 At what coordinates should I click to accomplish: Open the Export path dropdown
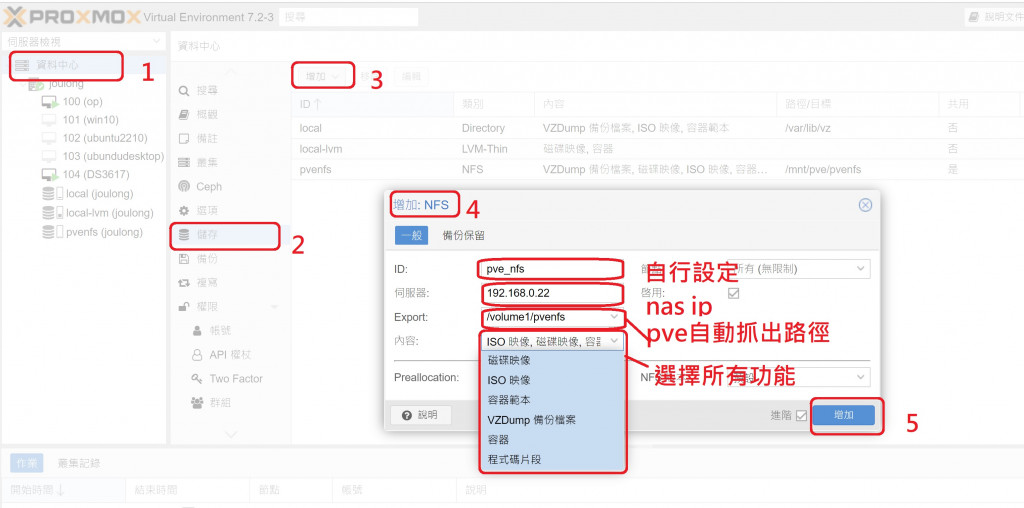click(x=614, y=317)
